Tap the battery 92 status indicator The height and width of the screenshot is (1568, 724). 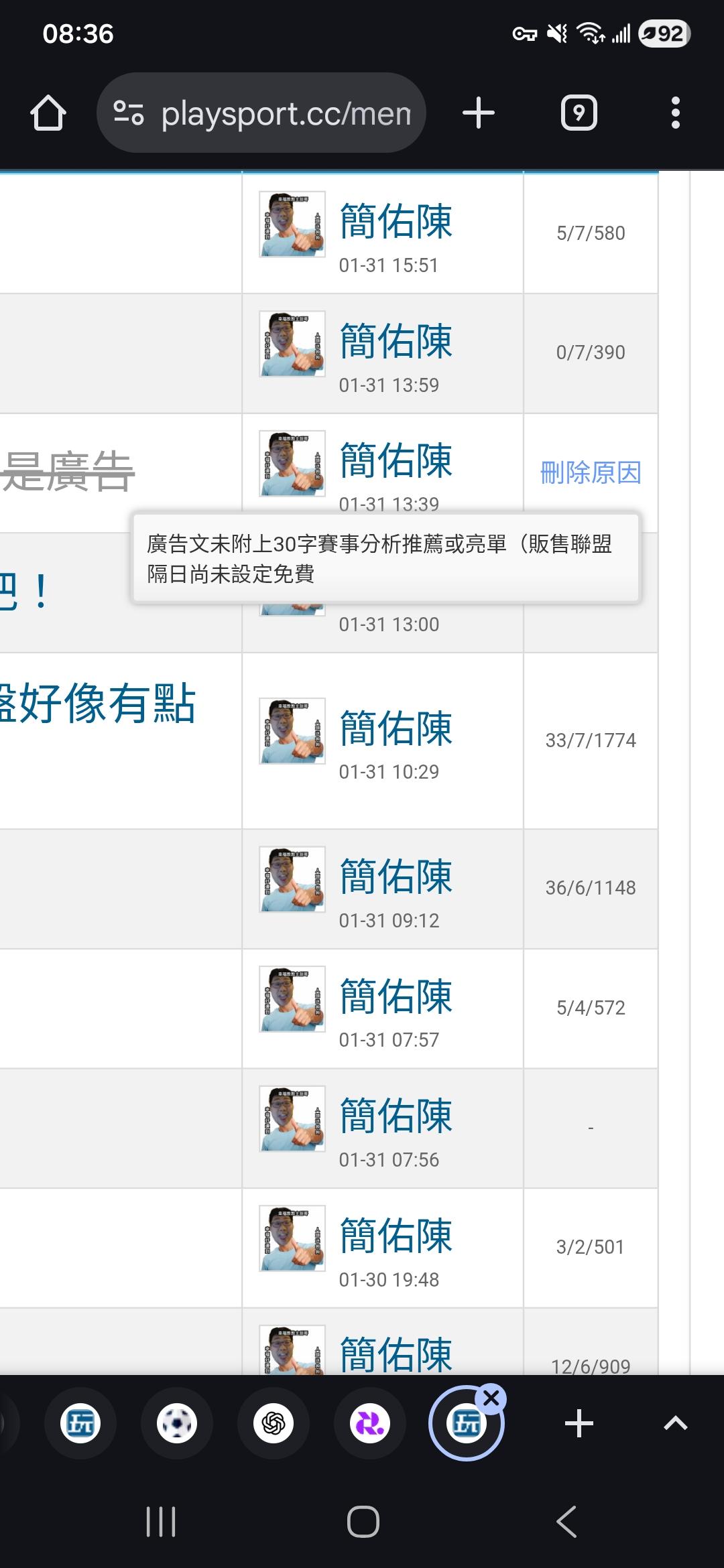click(x=664, y=34)
